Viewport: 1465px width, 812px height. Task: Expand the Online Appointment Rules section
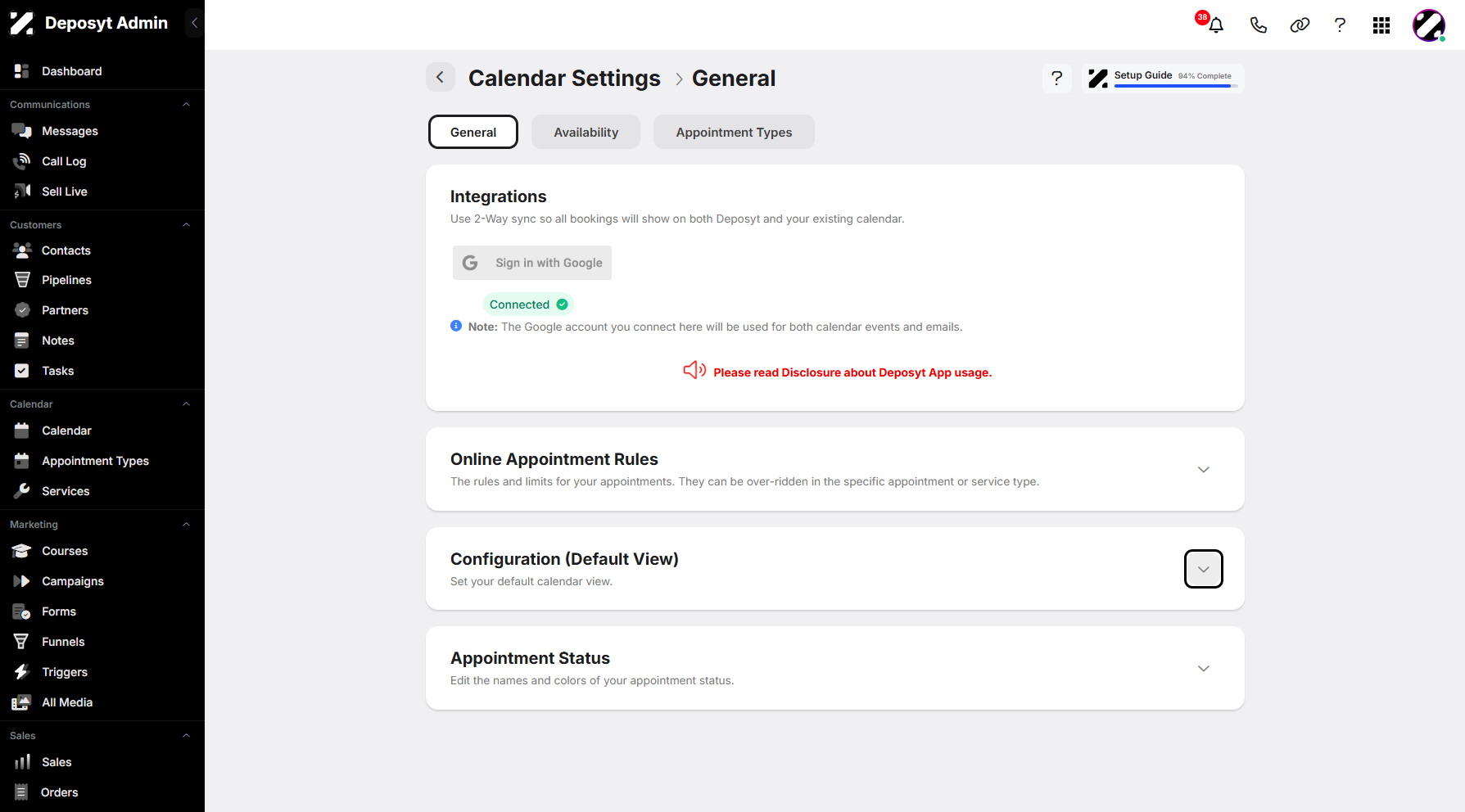coord(1203,470)
